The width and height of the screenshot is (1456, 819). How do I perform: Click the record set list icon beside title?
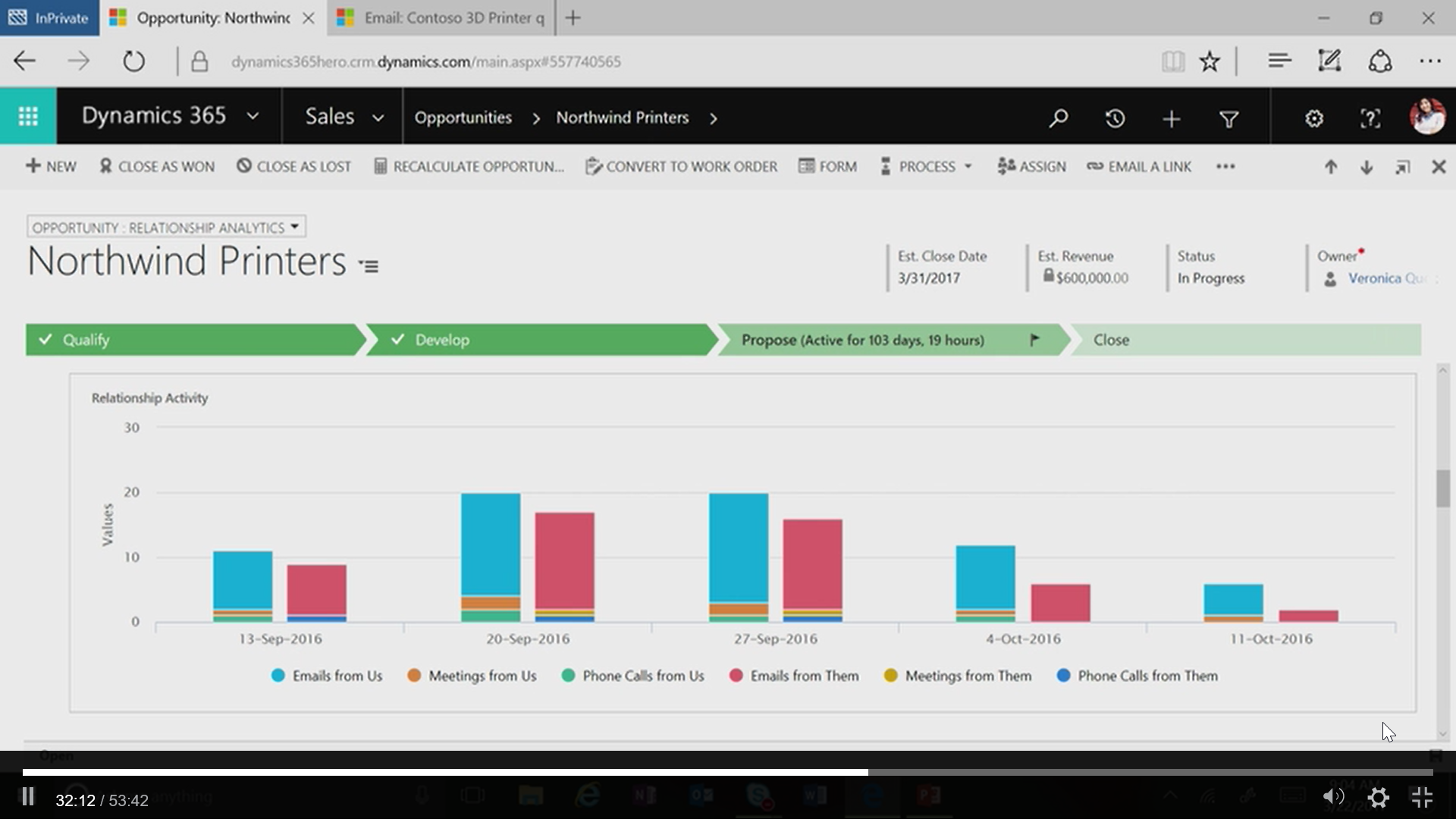[x=369, y=266]
